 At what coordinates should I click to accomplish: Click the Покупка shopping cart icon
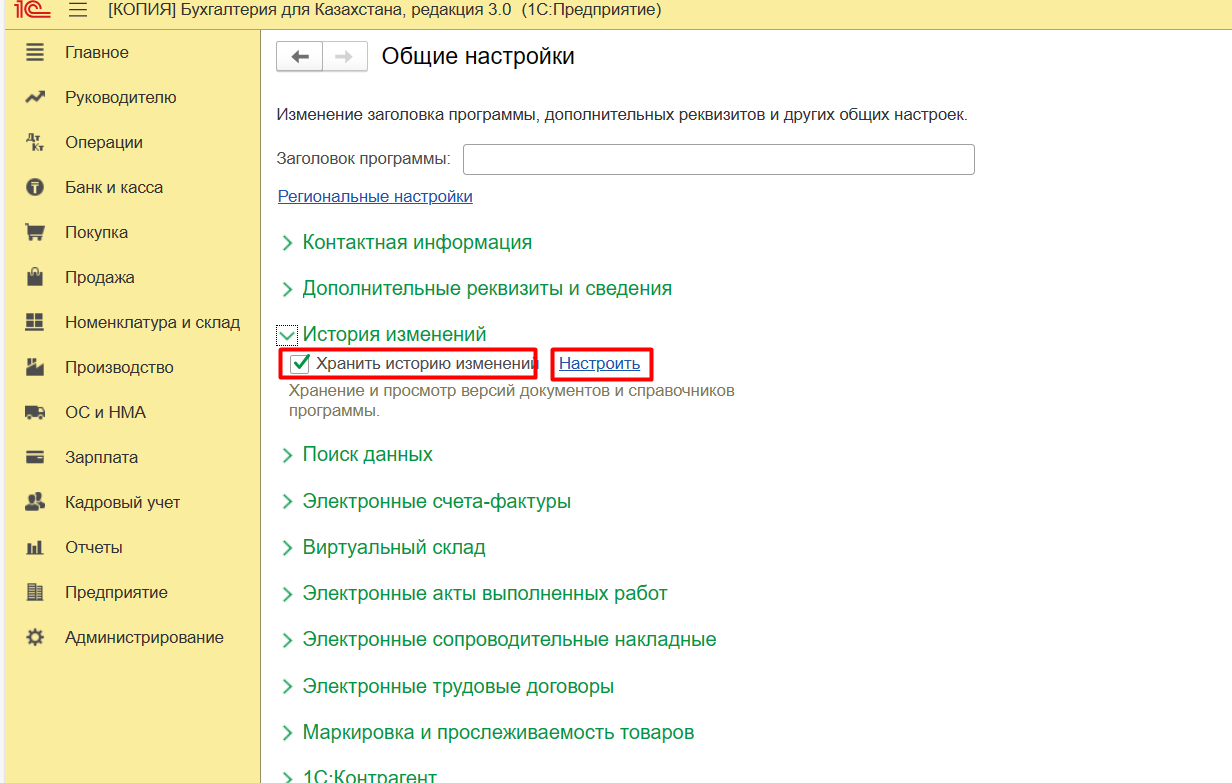[x=35, y=232]
